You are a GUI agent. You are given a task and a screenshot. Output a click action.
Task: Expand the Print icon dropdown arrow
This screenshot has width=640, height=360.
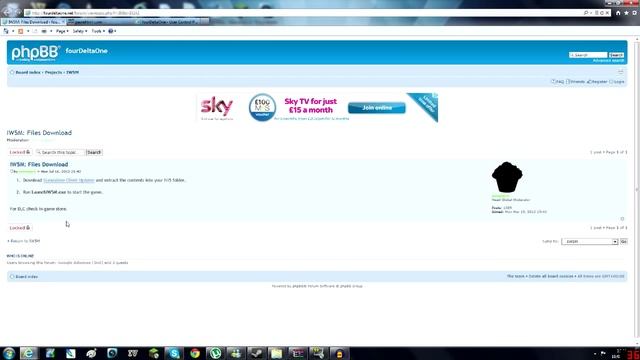tap(51, 31)
